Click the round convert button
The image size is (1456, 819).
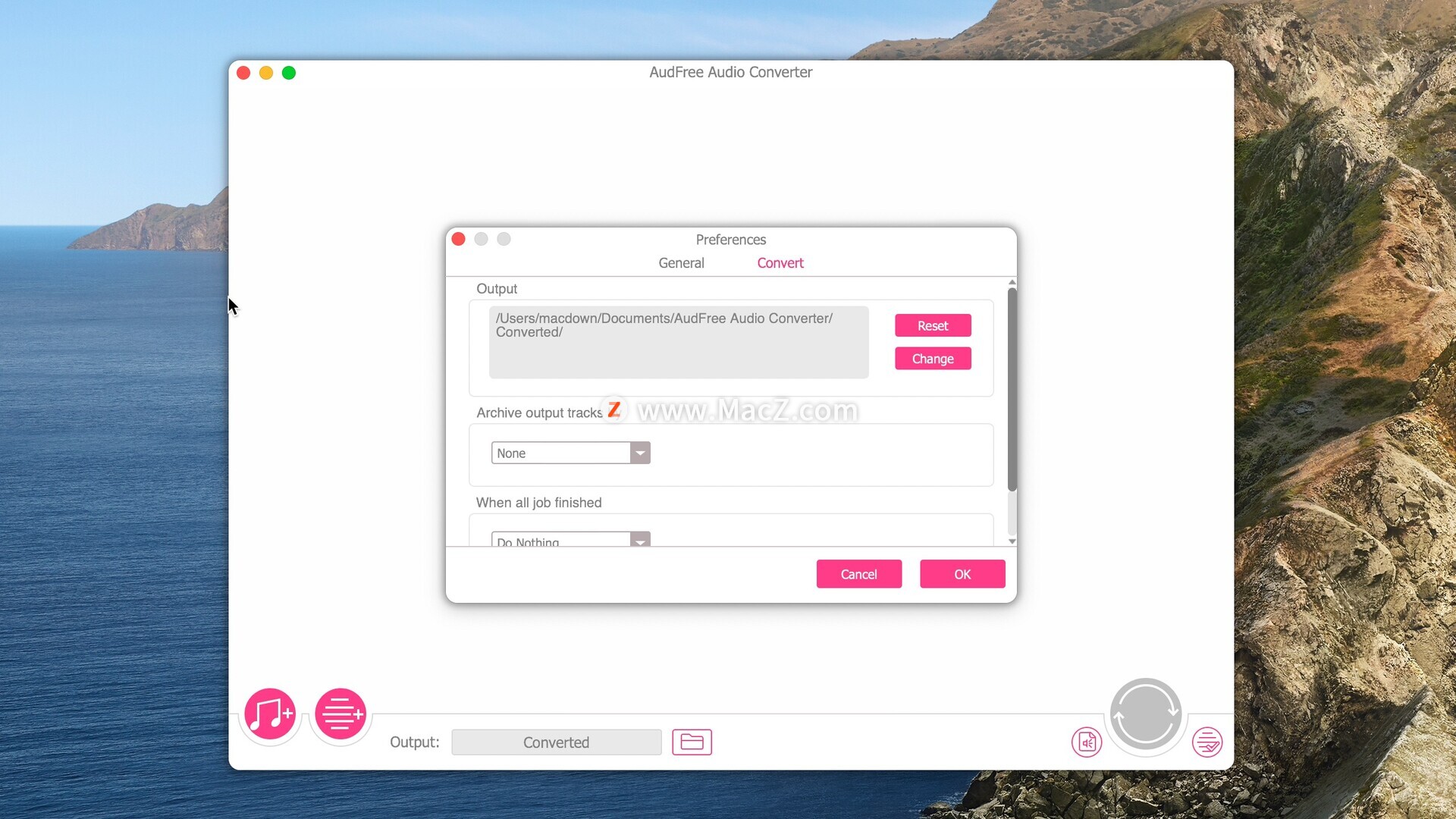pyautogui.click(x=1146, y=714)
